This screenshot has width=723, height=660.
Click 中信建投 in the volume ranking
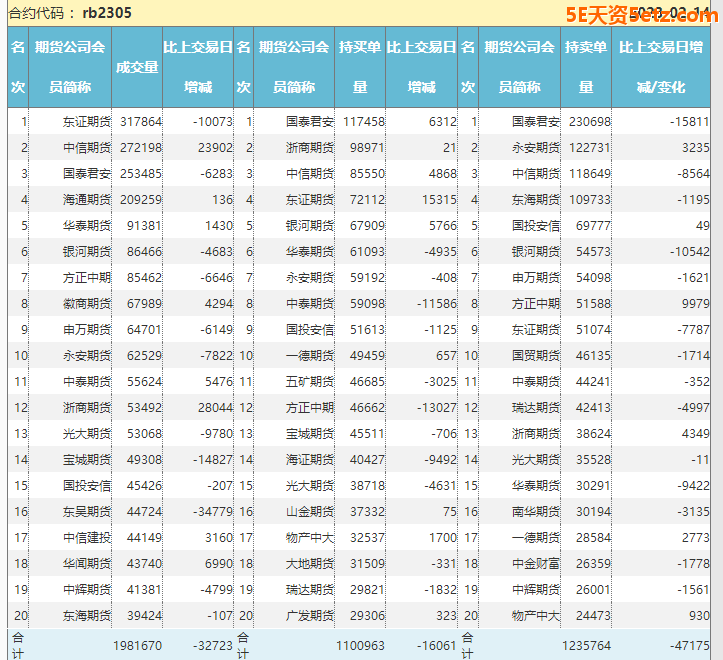point(87,538)
